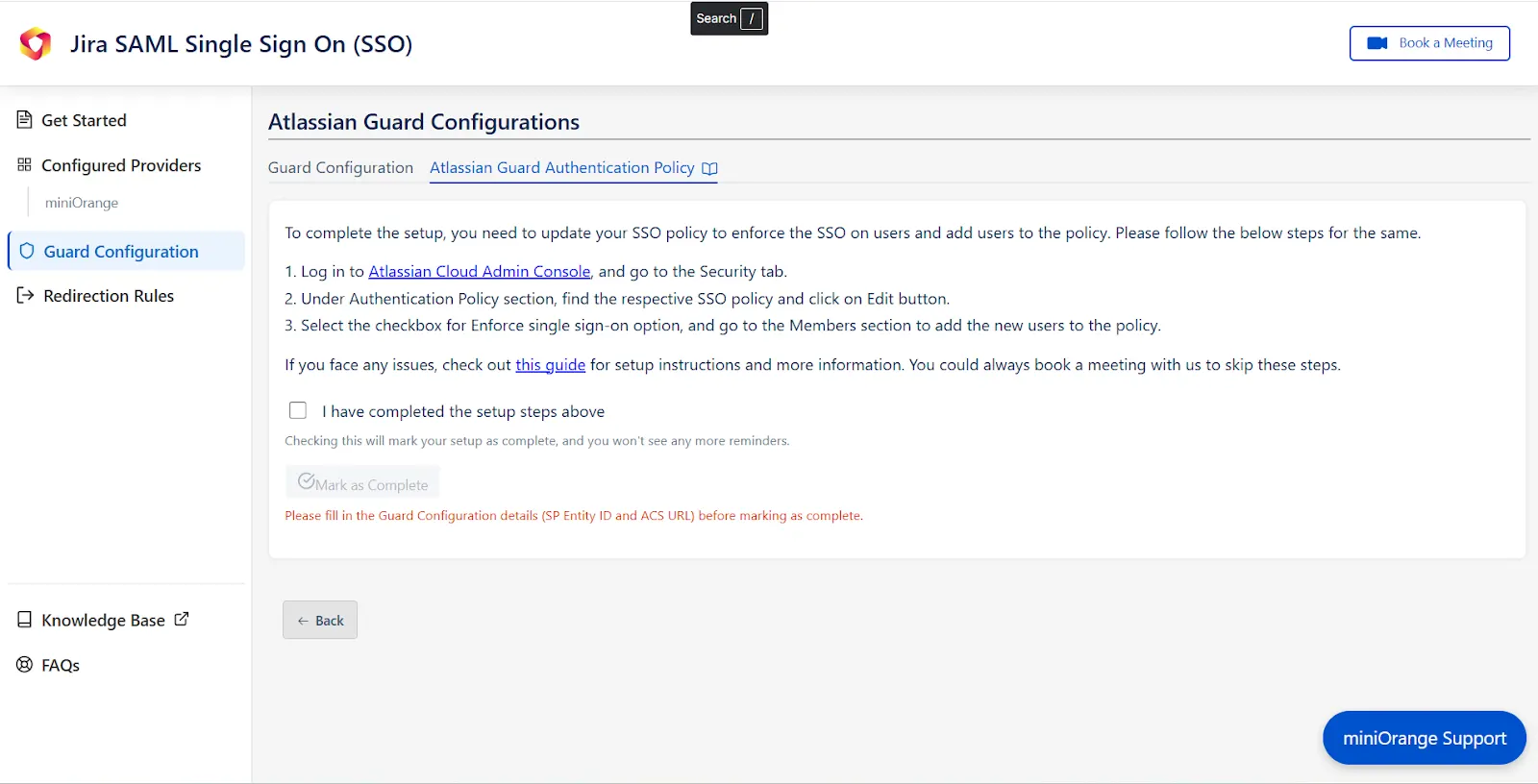This screenshot has width=1538, height=784.
Task: Click the FAQs lifebuoy icon
Action: click(x=25, y=664)
